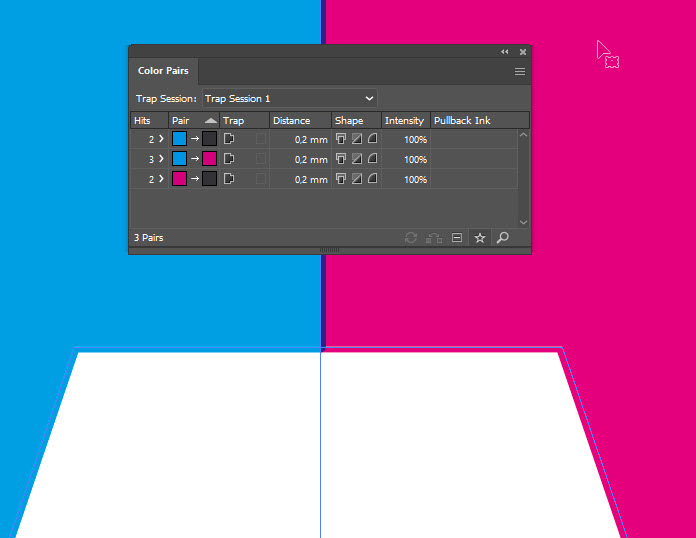Screen dimensions: 696x538
Task: Click the 0,2 mm distance in magenta-to-black row
Action: 311,180
